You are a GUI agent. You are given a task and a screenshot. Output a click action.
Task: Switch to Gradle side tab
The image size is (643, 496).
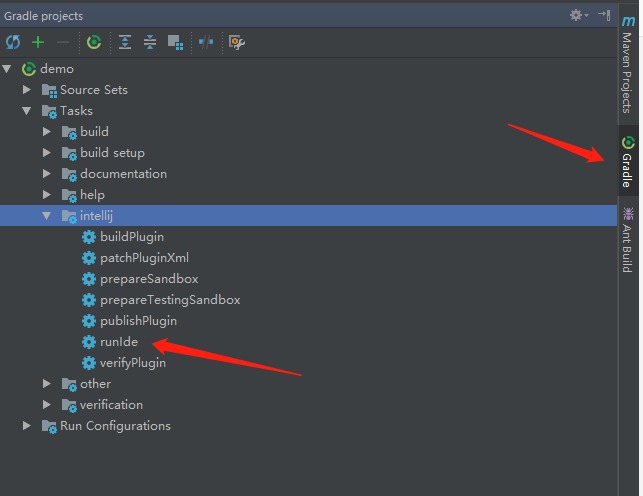click(628, 162)
